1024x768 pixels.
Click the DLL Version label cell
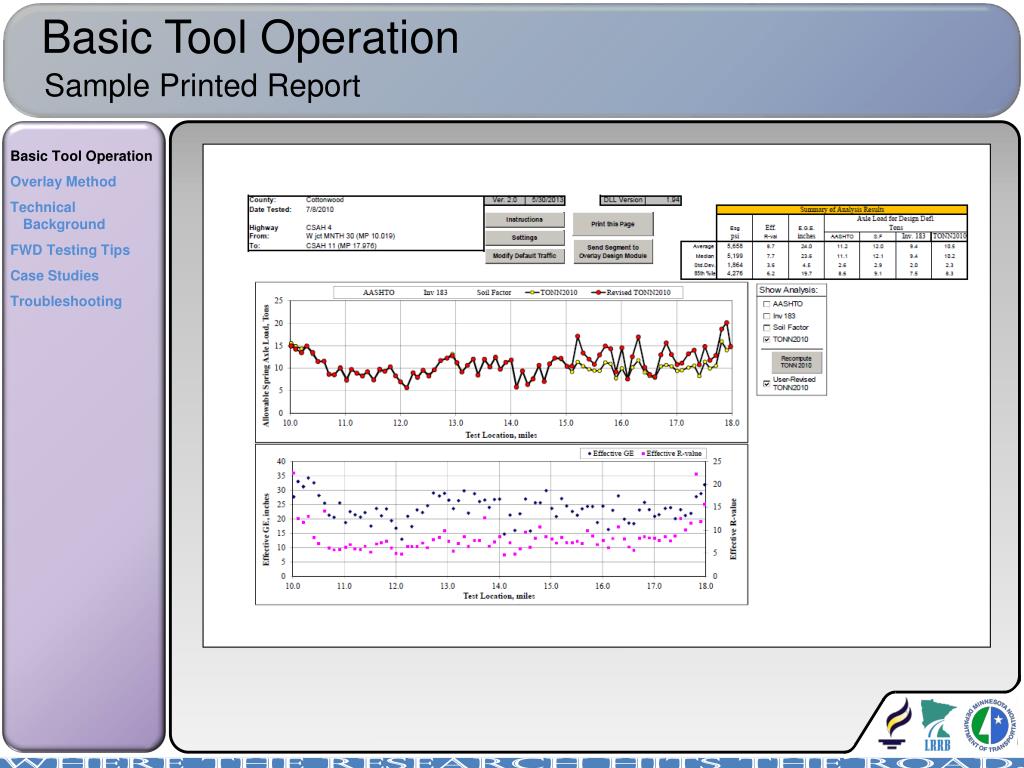pyautogui.click(x=623, y=200)
